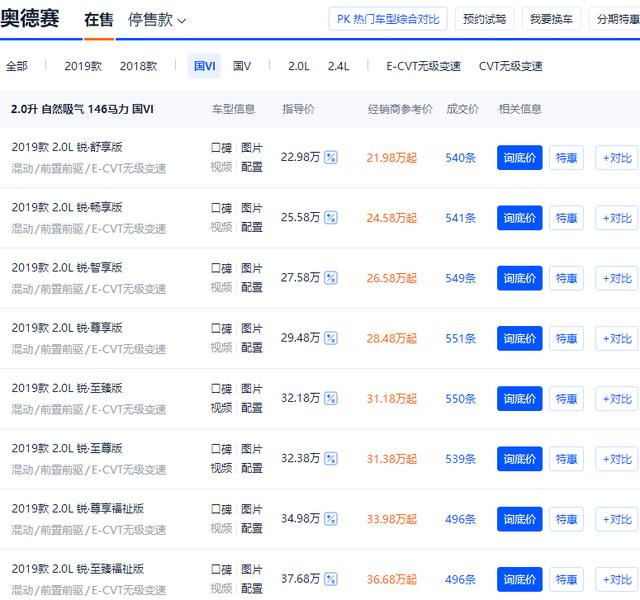Open the 2019款 2.0L 锐·尊享福祉版 model link
Screen dimensions: 640x600
[78, 509]
